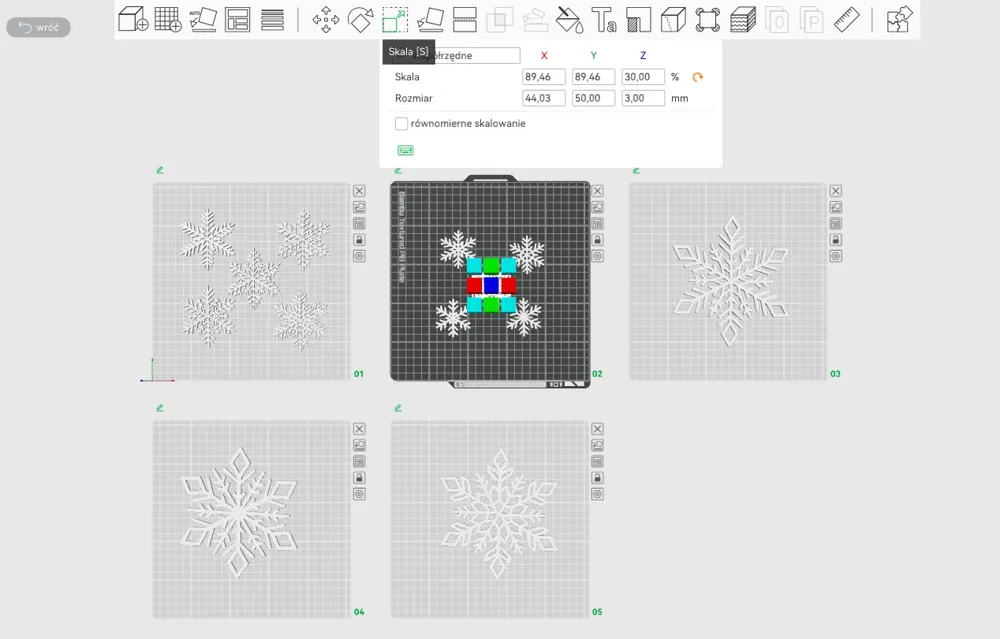
Task: Click the Add object cube icon
Action: click(133, 19)
